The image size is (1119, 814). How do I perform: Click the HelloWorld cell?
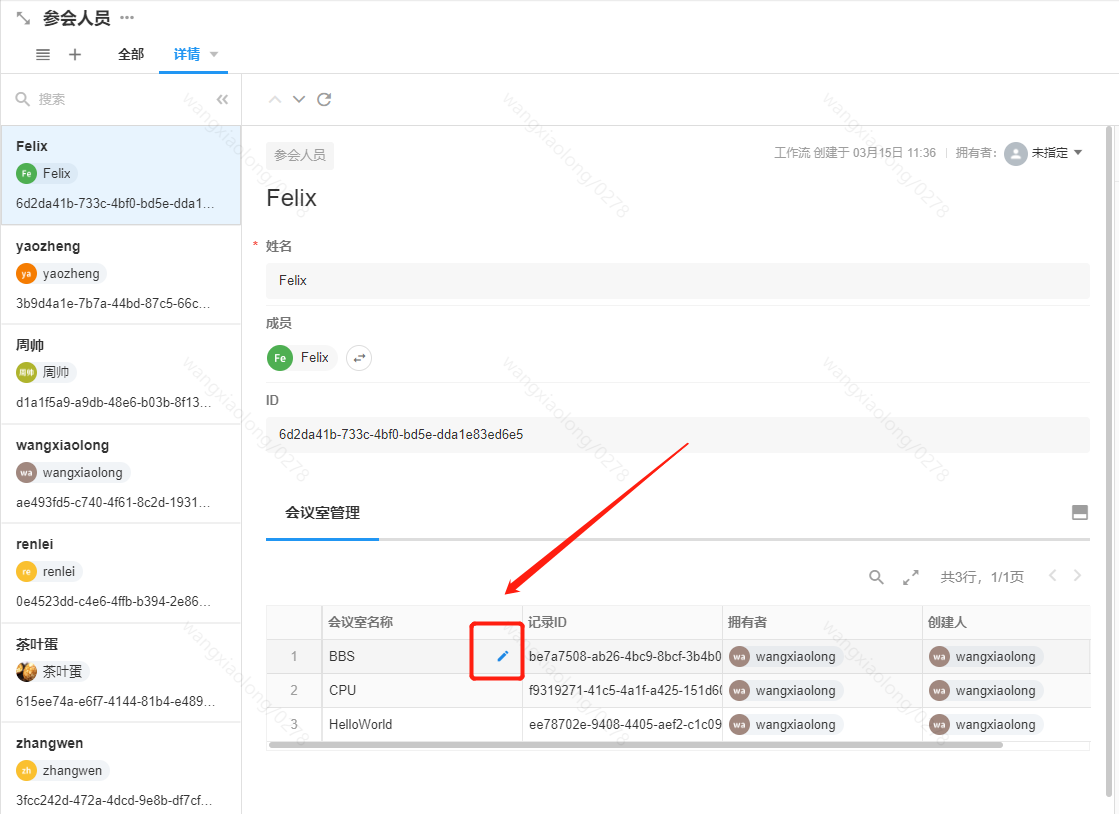pos(422,725)
